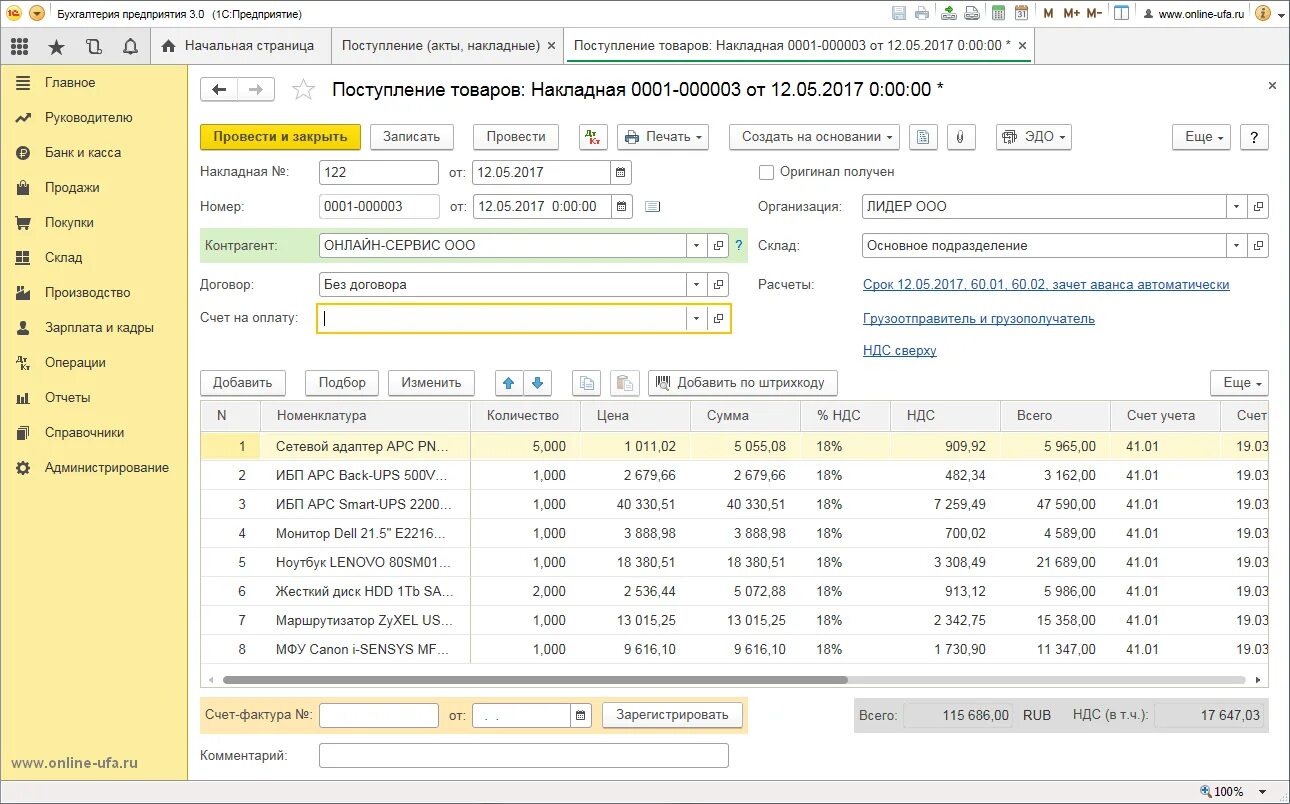The image size is (1290, 804).
Task: Open the sections menu grid icon
Action: 19,46
